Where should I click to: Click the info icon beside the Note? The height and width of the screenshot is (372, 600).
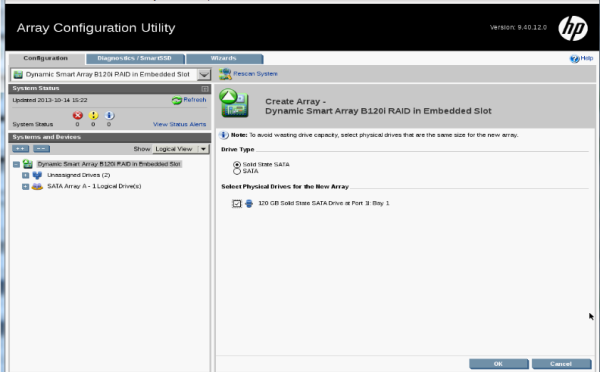click(x=224, y=135)
